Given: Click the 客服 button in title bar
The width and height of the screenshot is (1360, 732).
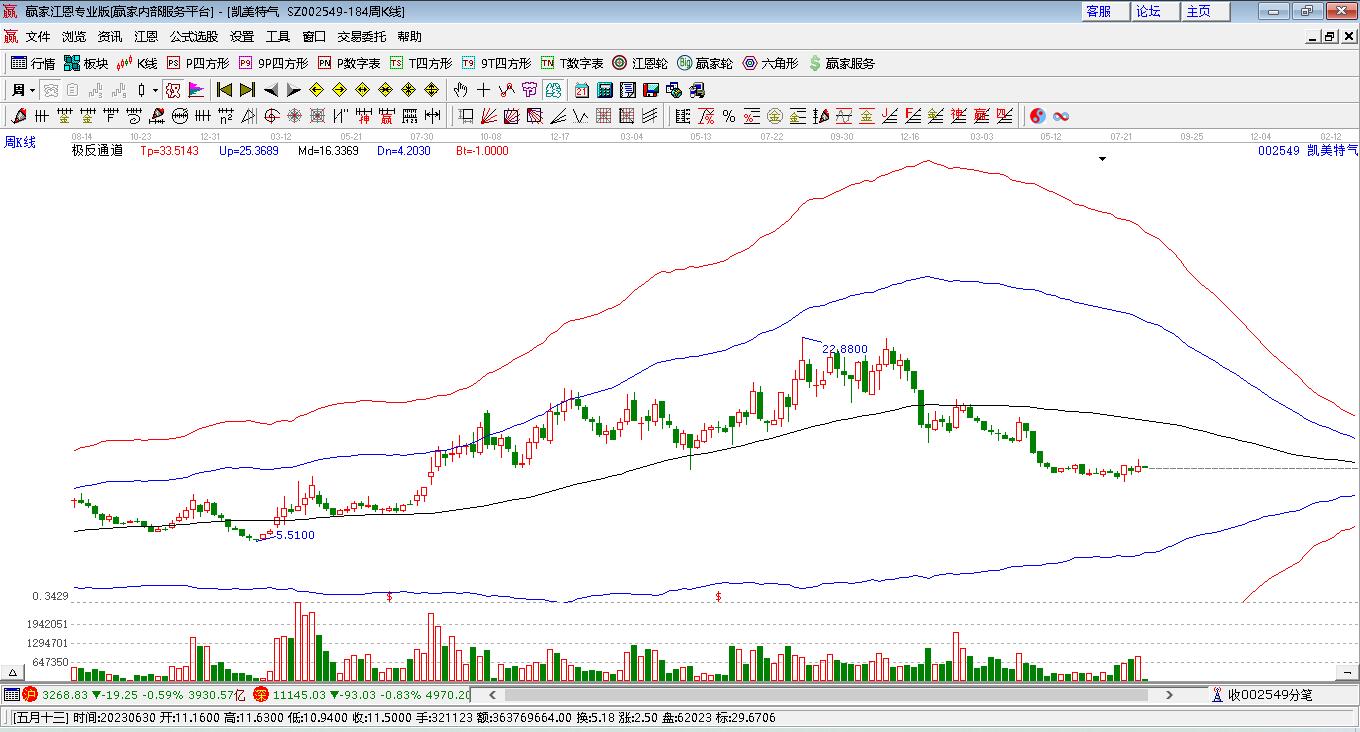Looking at the screenshot, I should (1105, 11).
